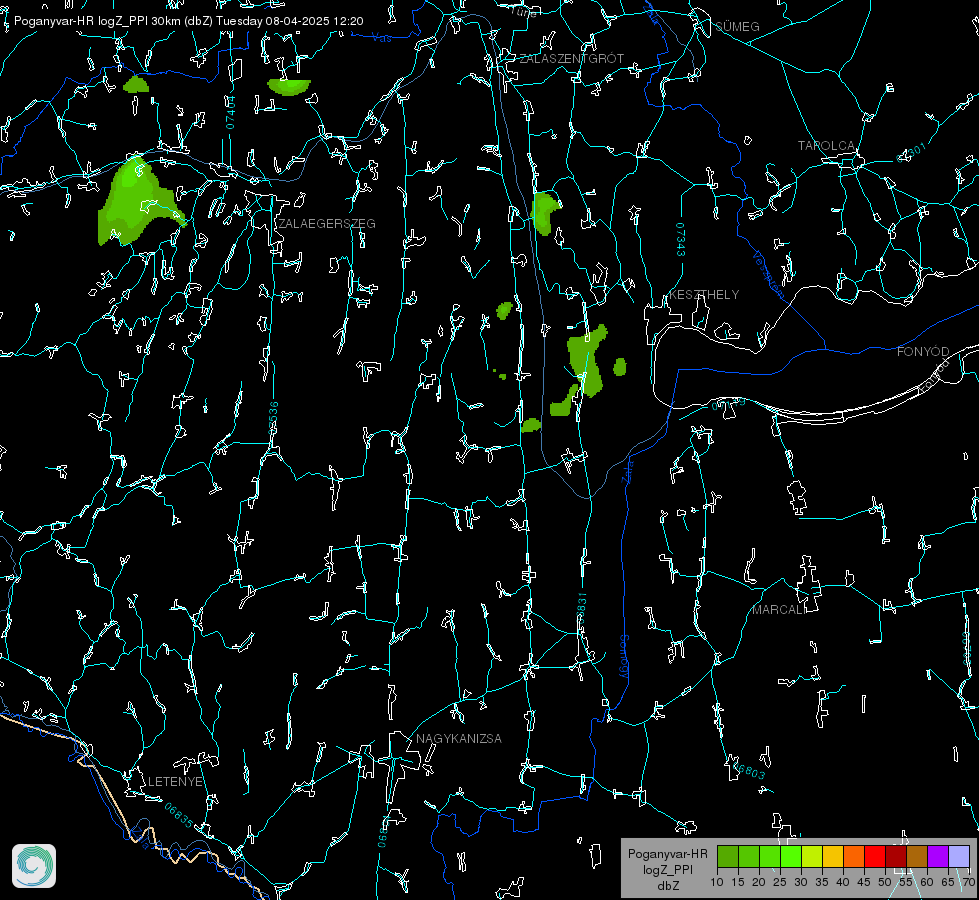
Task: Click the swirl logo icon
Action: click(x=34, y=866)
